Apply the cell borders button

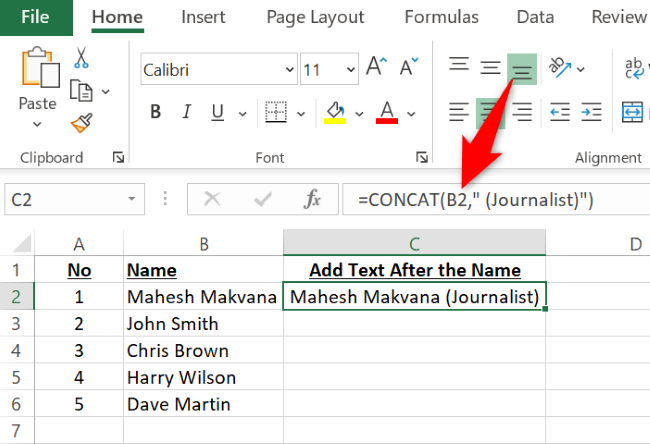[276, 112]
